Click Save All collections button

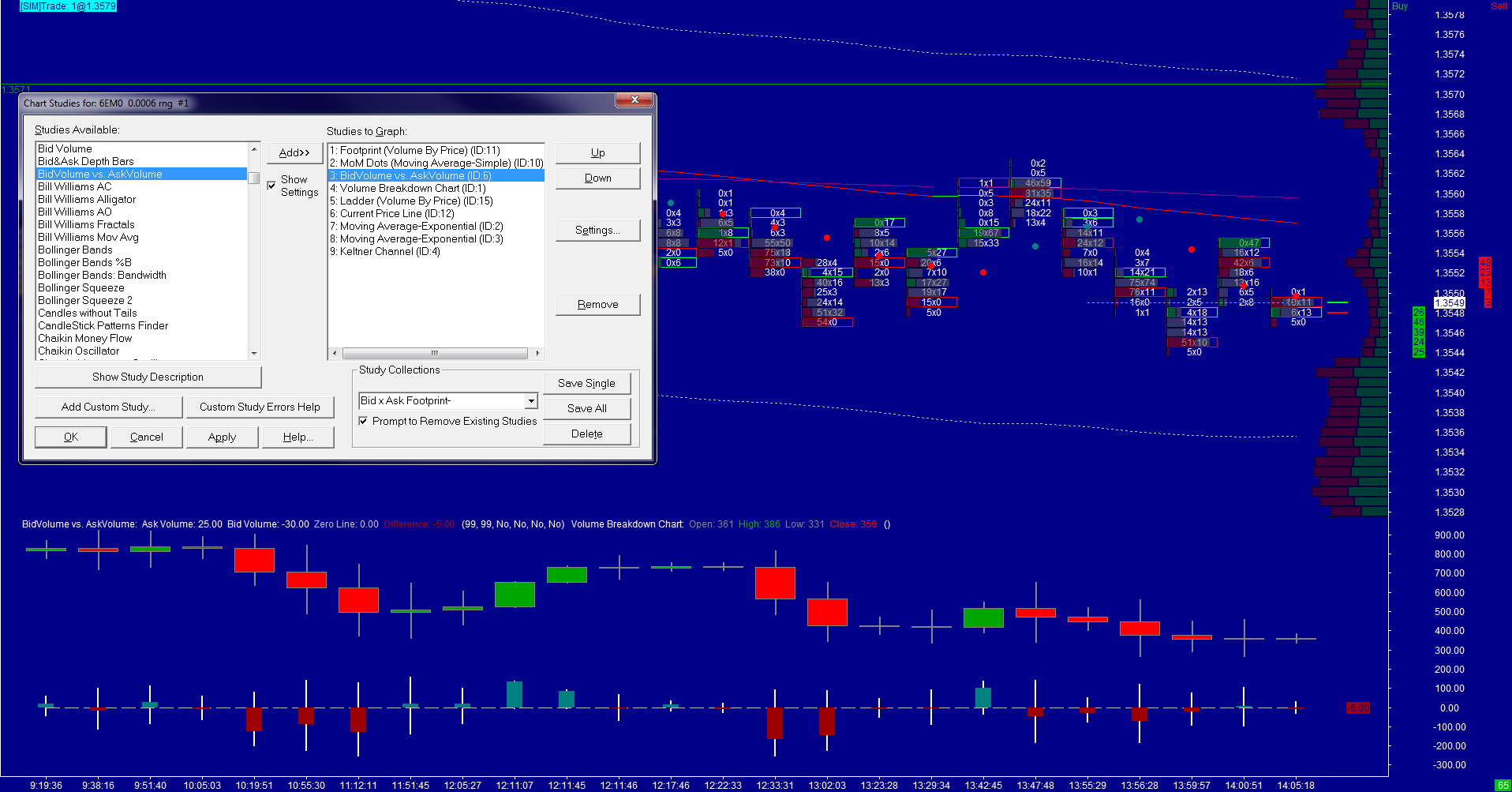(x=587, y=408)
